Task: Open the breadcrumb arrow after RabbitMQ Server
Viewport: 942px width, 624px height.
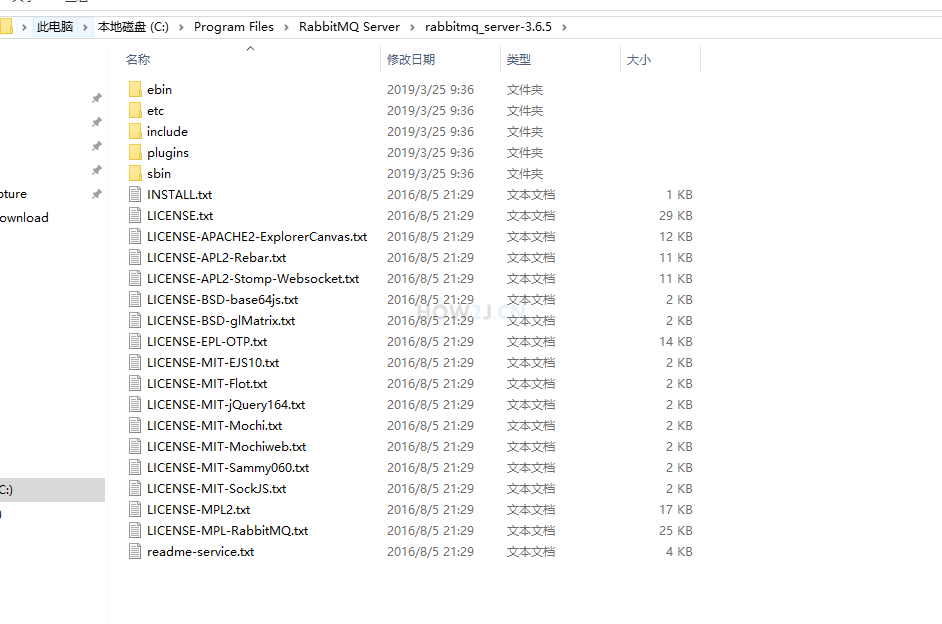Action: [x=413, y=29]
